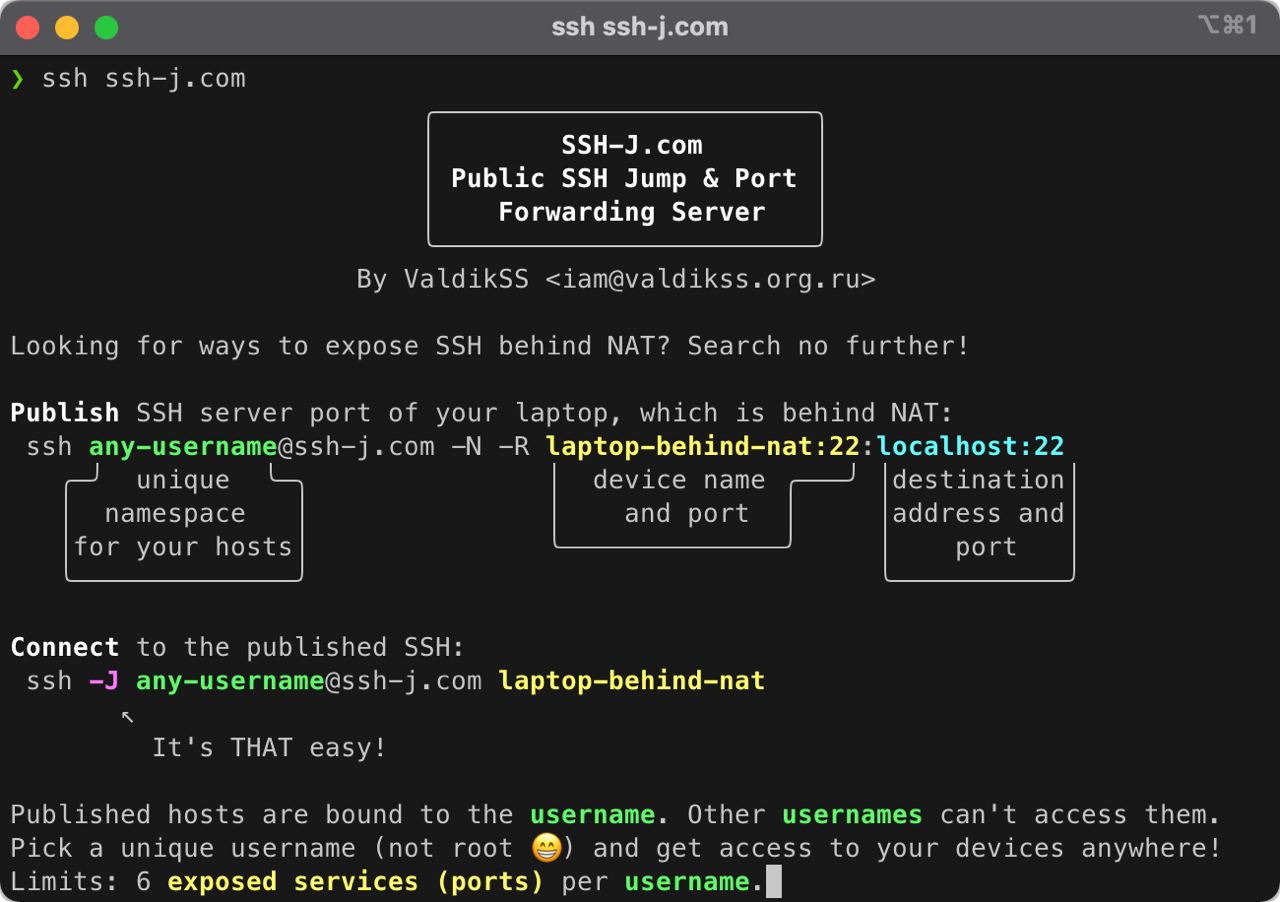Click the ⌥⌘1 shortcut indicator in title bar
This screenshot has width=1280, height=902.
click(1227, 25)
